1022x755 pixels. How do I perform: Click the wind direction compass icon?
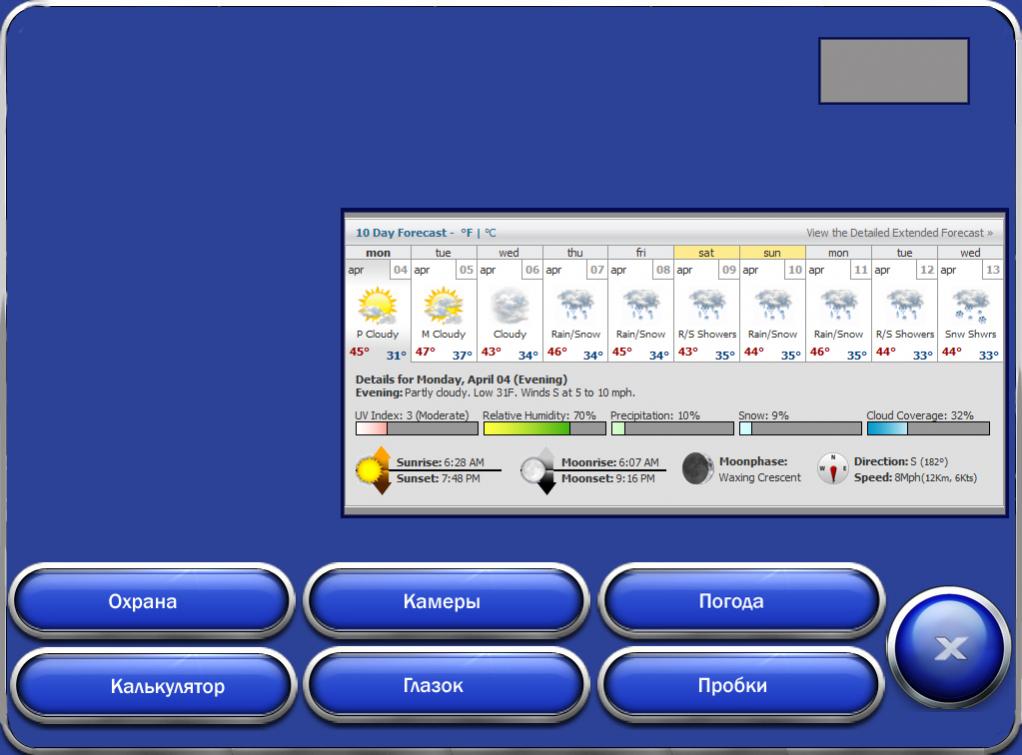[x=832, y=468]
